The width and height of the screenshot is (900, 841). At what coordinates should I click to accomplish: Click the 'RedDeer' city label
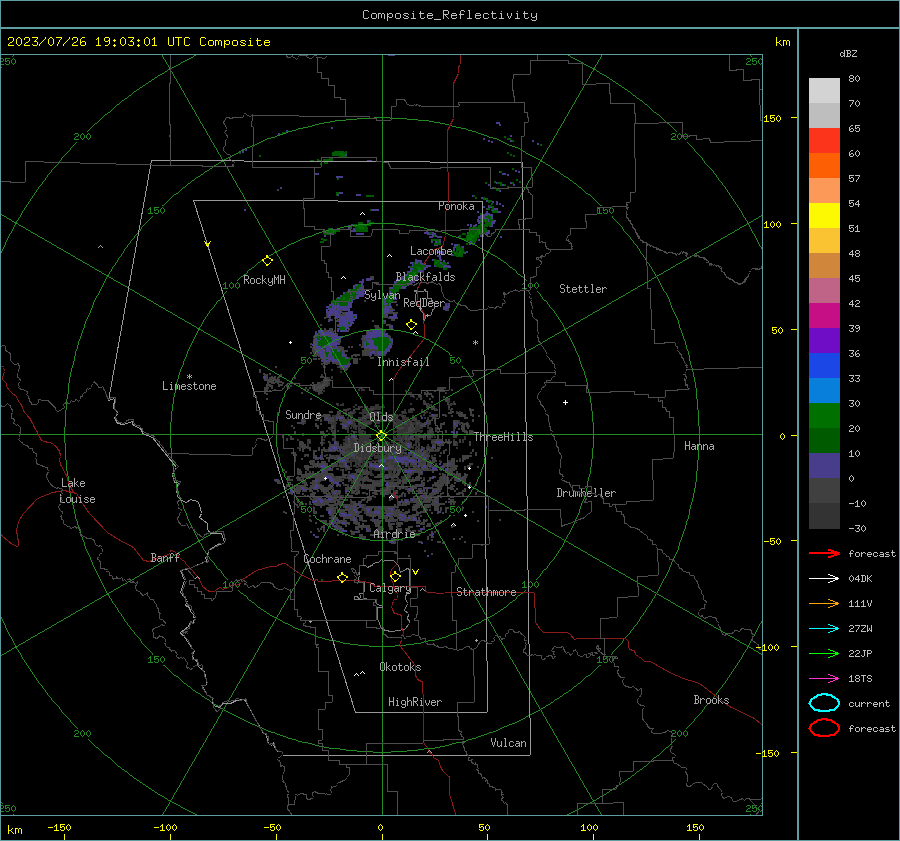pyautogui.click(x=424, y=303)
